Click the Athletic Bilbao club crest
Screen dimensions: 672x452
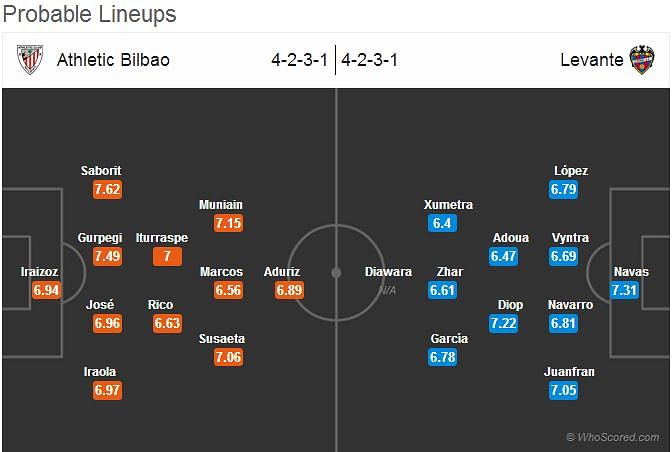30,60
